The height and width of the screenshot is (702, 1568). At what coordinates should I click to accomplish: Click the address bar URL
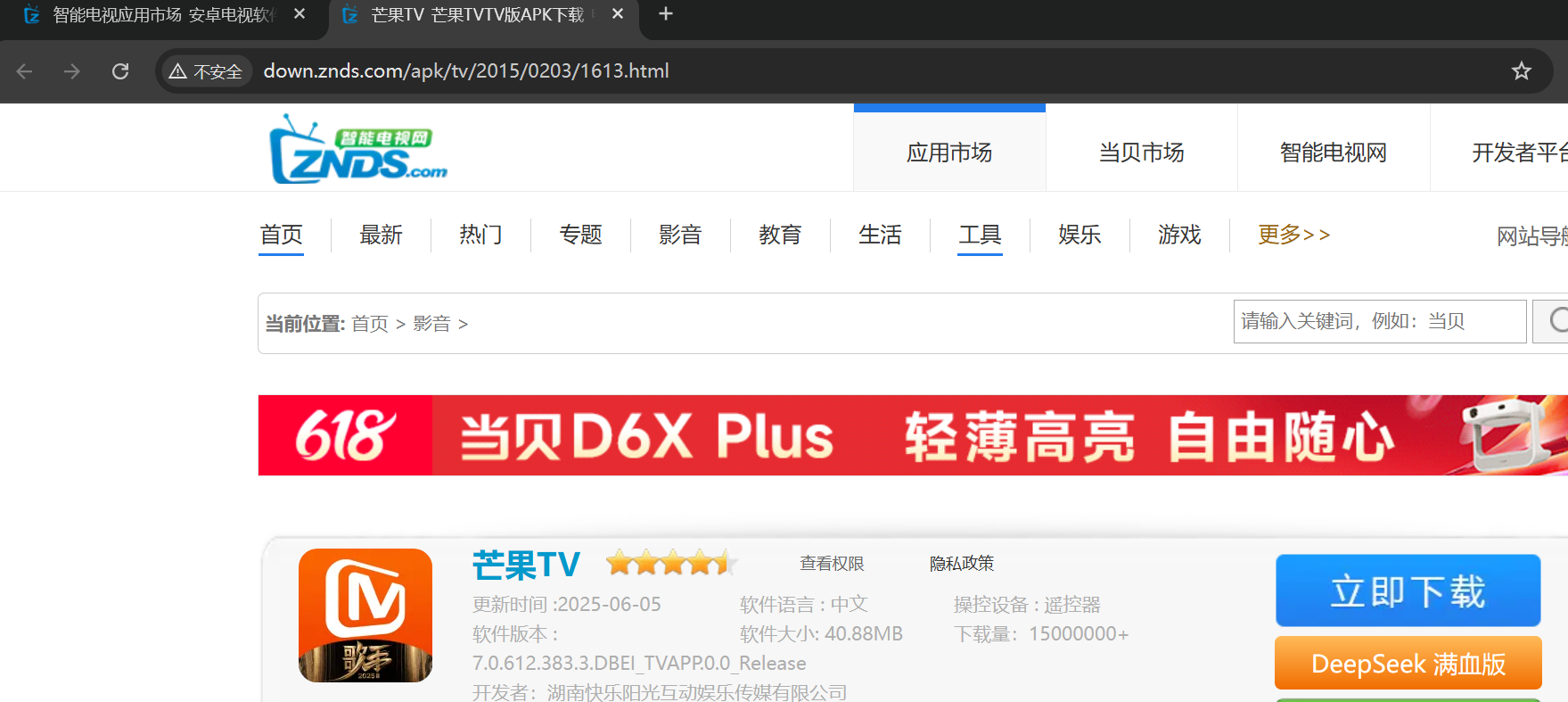tap(466, 71)
